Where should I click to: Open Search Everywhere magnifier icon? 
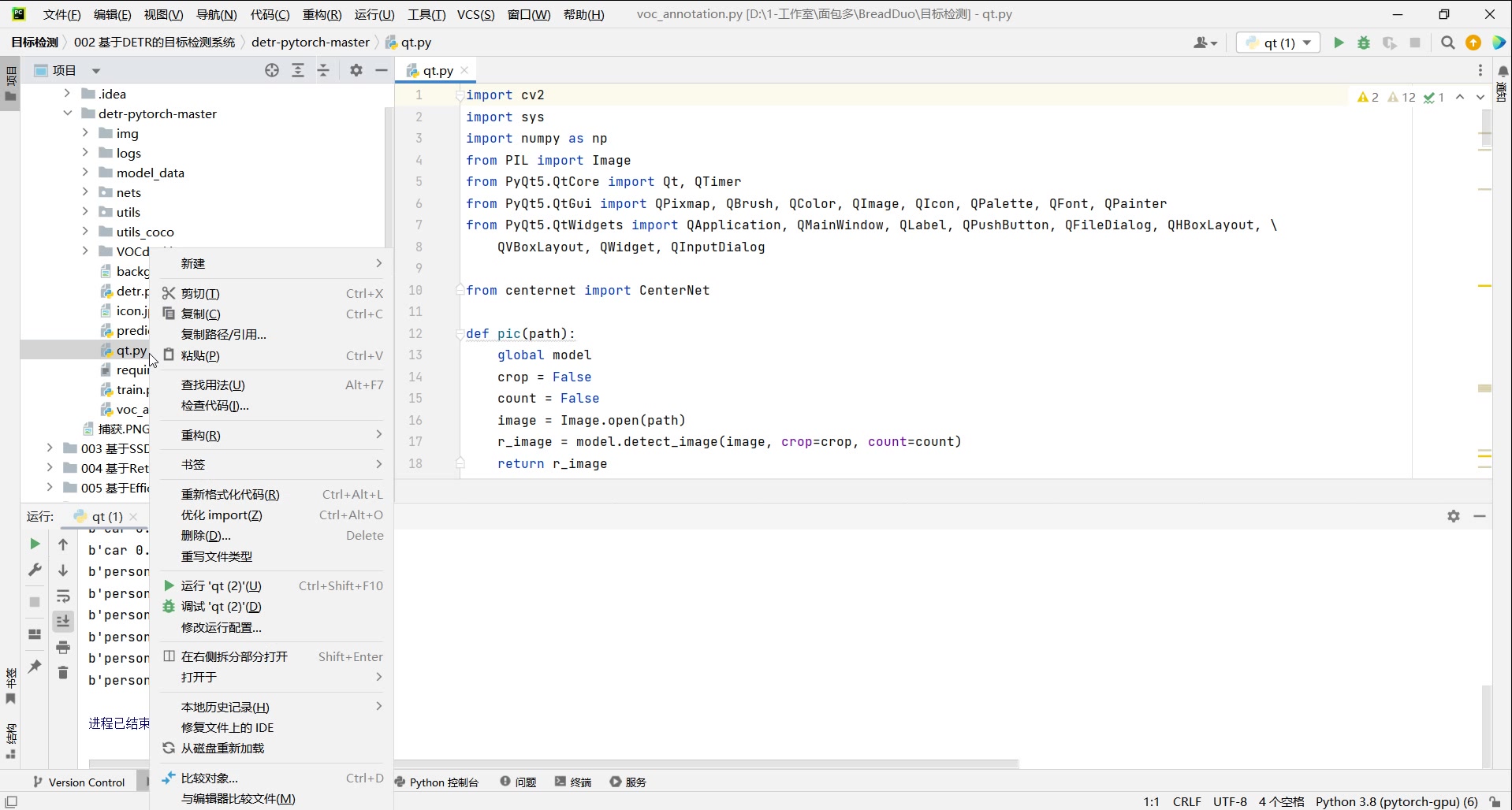pyautogui.click(x=1447, y=43)
